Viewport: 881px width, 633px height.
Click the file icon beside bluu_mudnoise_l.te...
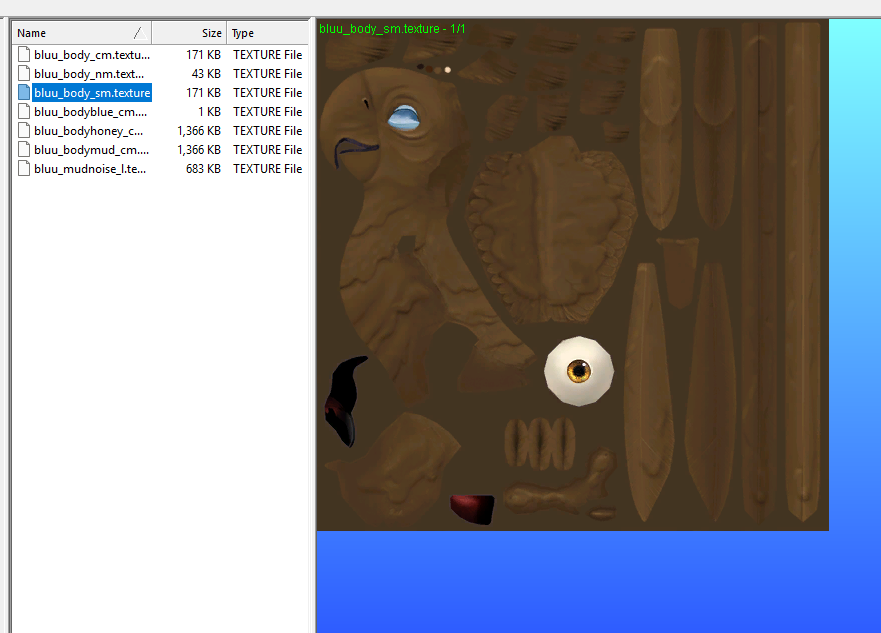point(24,169)
